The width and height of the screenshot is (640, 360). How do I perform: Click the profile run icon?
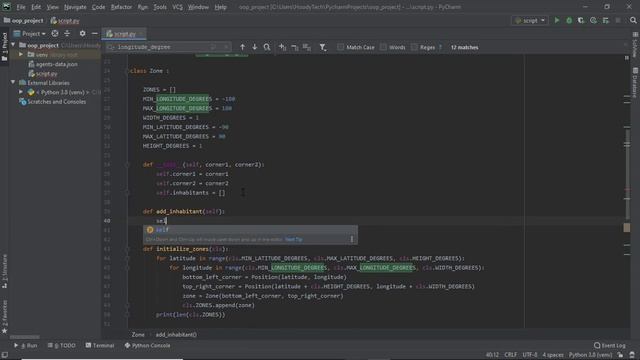pos(593,20)
